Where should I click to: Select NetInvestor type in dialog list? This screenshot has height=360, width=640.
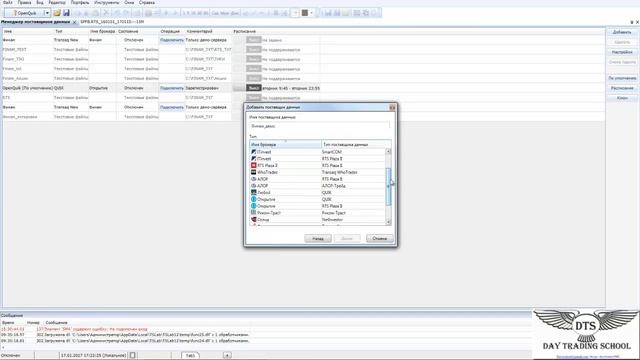pyautogui.click(x=332, y=220)
